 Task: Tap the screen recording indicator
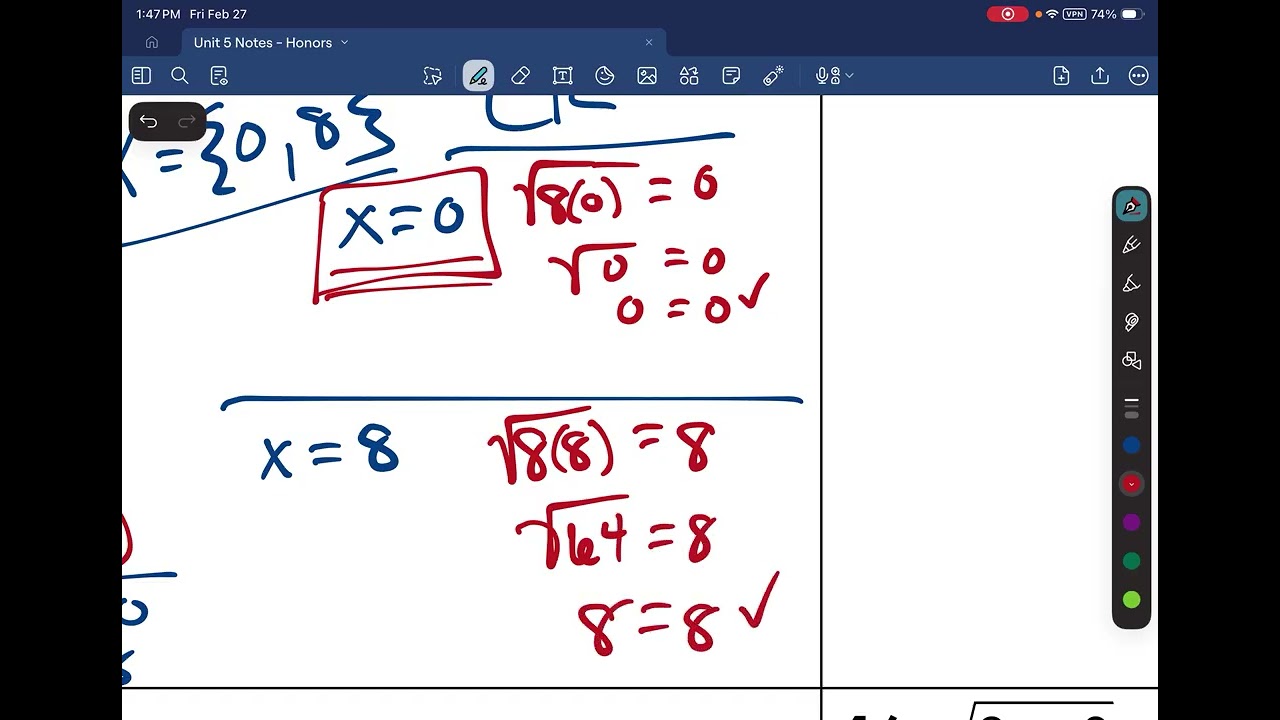click(1008, 14)
